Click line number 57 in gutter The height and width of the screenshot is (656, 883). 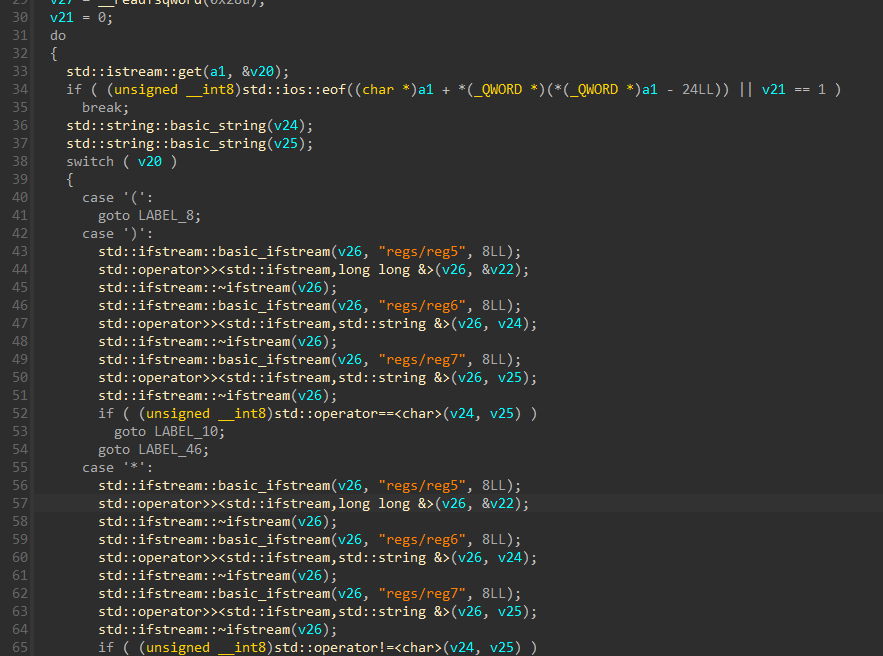20,504
